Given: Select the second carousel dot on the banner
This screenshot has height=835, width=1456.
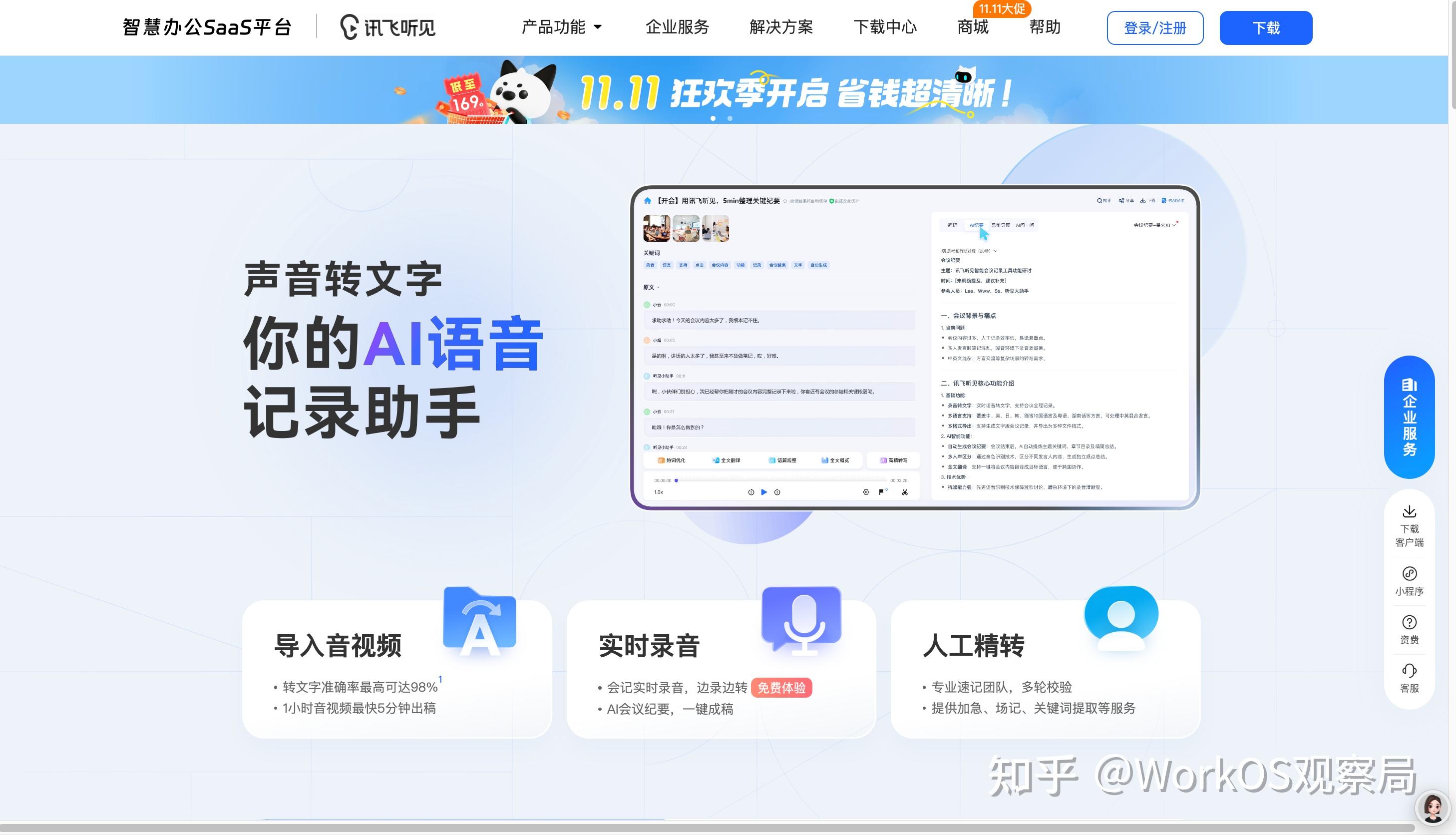Looking at the screenshot, I should [729, 118].
